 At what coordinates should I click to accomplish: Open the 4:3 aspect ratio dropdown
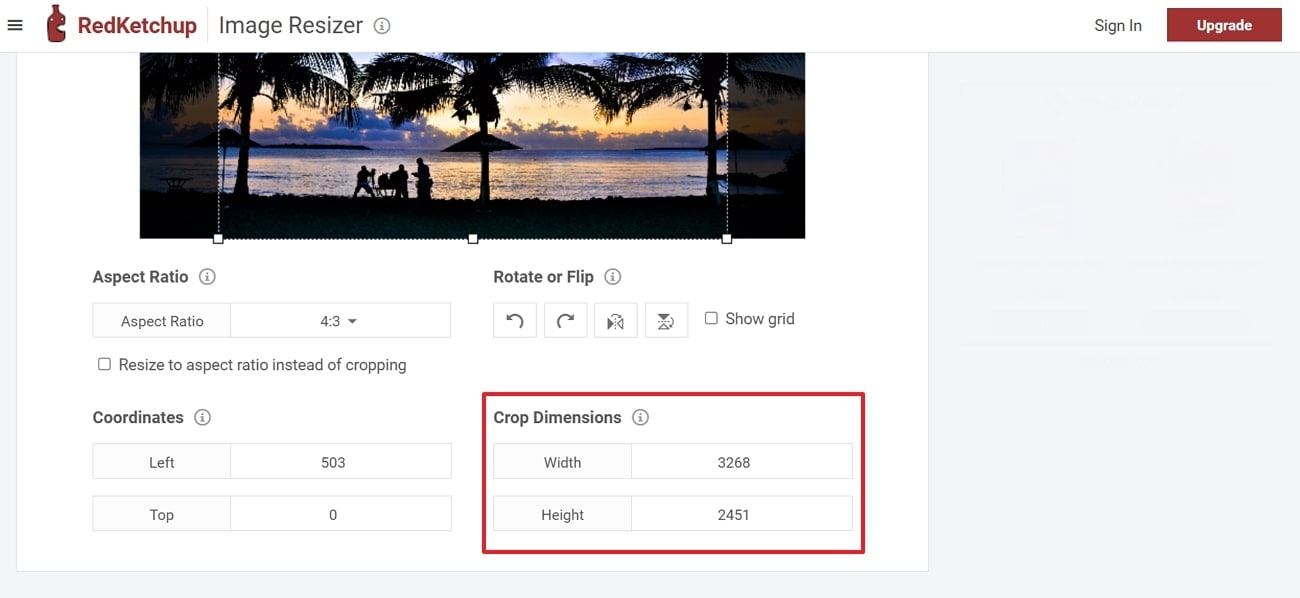[340, 321]
